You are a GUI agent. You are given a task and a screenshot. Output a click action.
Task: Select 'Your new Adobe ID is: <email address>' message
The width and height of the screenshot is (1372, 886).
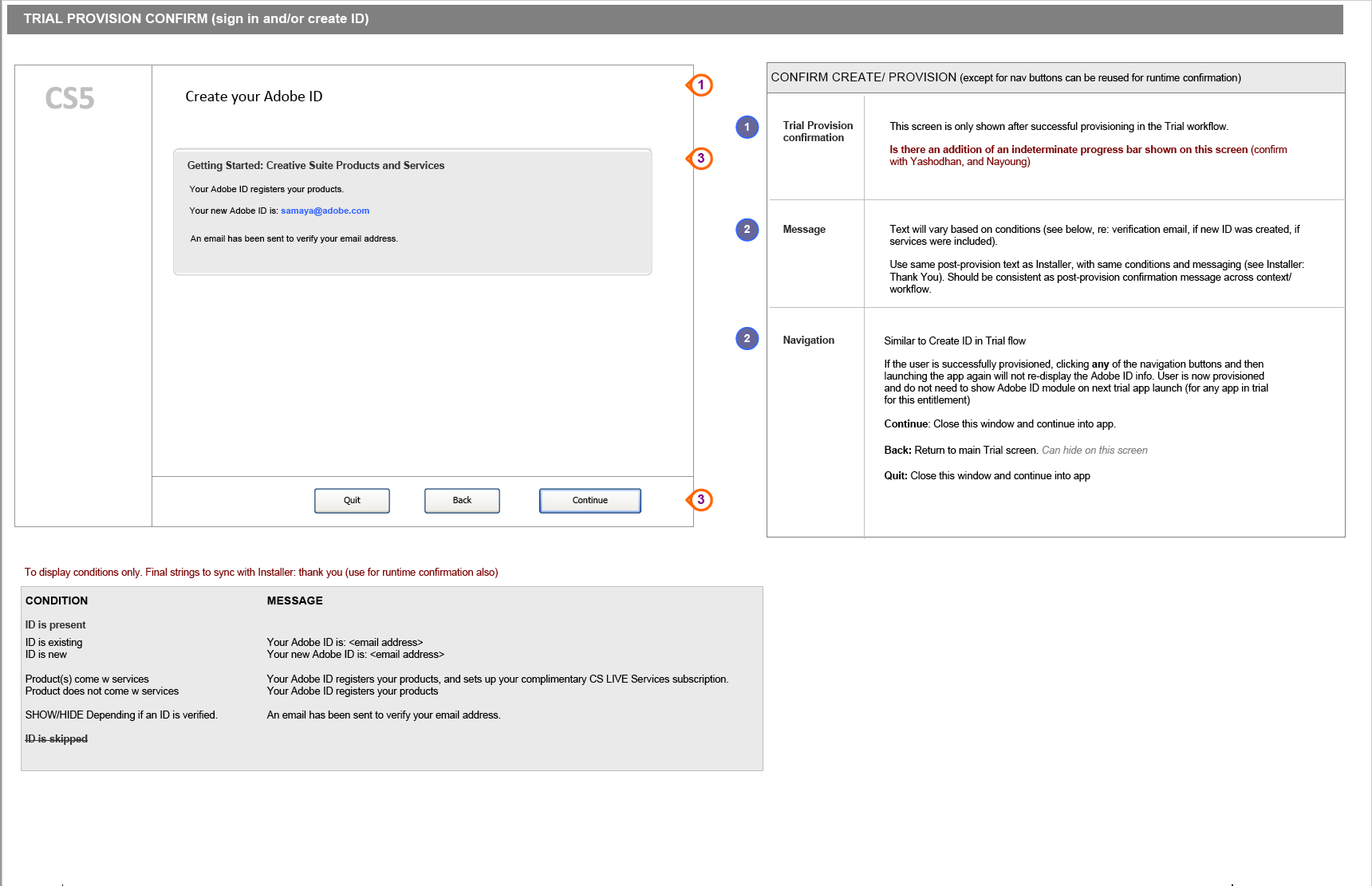[x=355, y=654]
